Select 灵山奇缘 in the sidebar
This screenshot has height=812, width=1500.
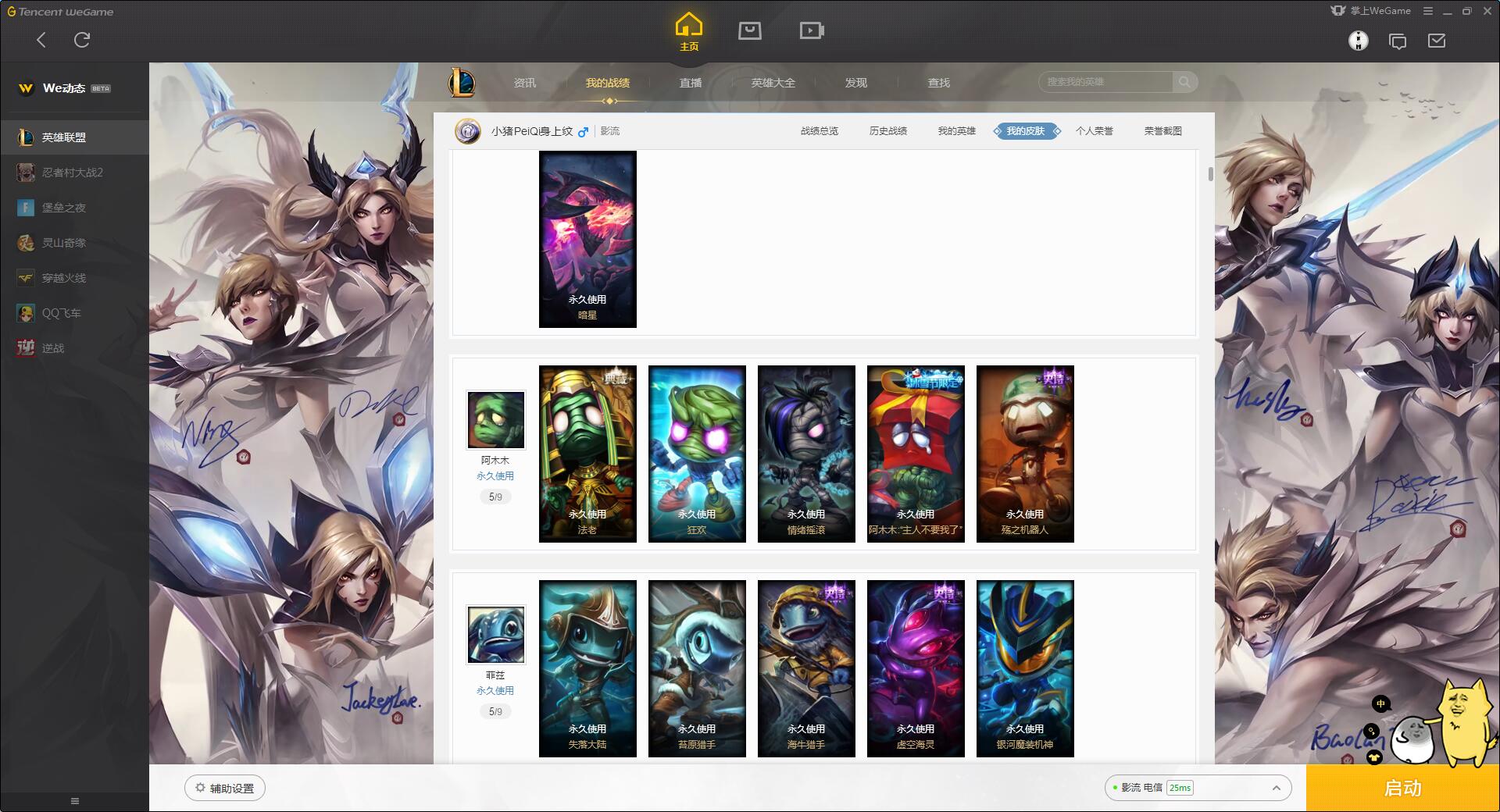[74, 243]
